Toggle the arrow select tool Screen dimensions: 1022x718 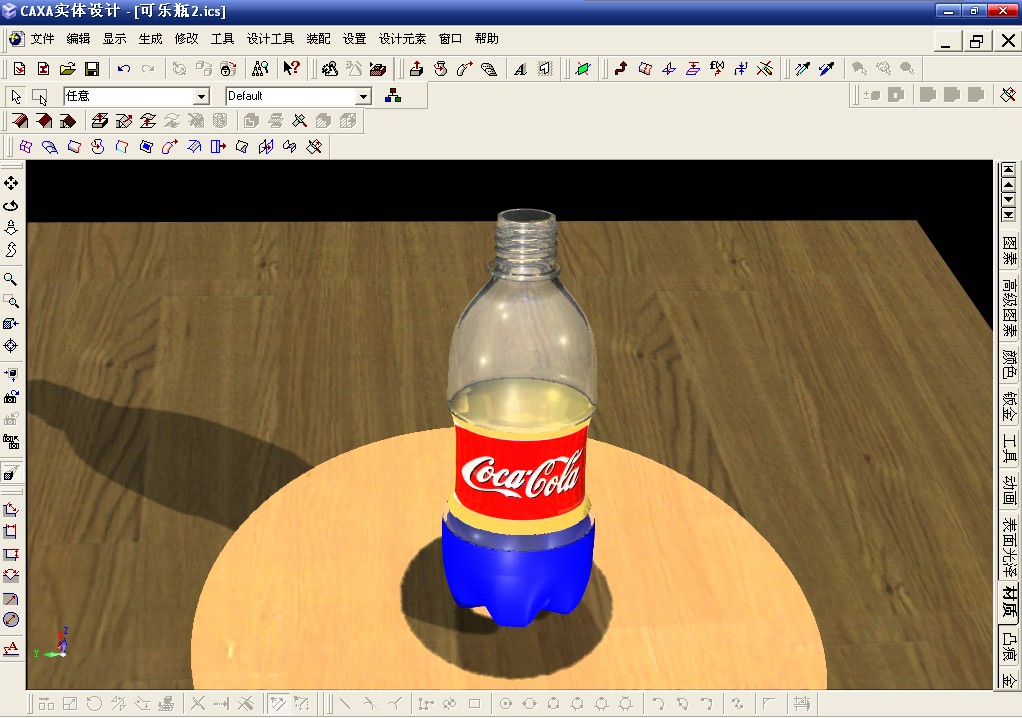(x=16, y=97)
